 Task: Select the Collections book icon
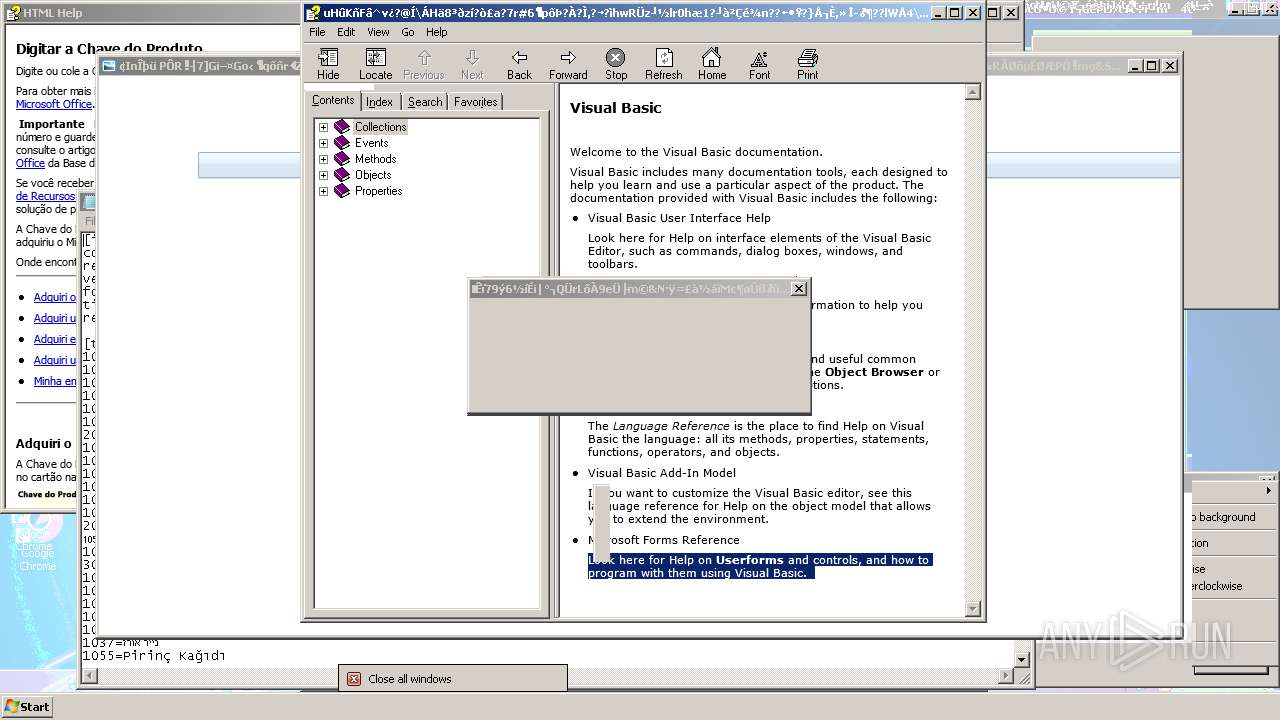pyautogui.click(x=342, y=127)
